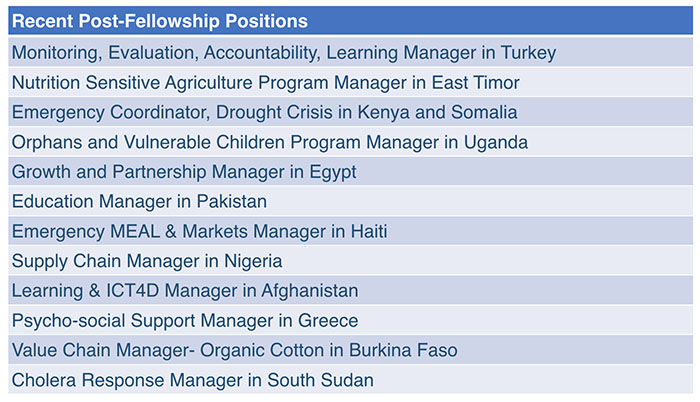Click the word Uganda in the table

pyautogui.click(x=496, y=143)
